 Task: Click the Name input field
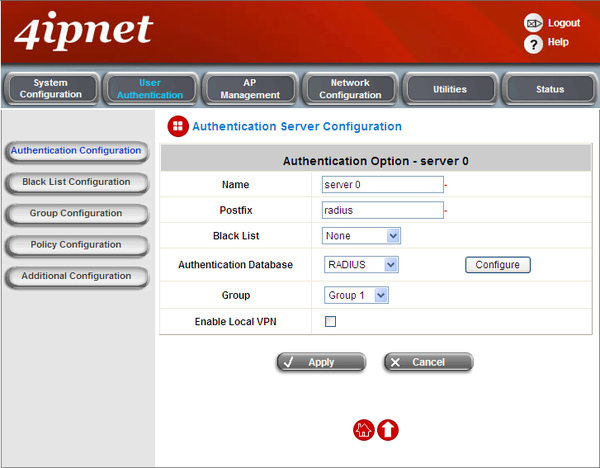(383, 184)
